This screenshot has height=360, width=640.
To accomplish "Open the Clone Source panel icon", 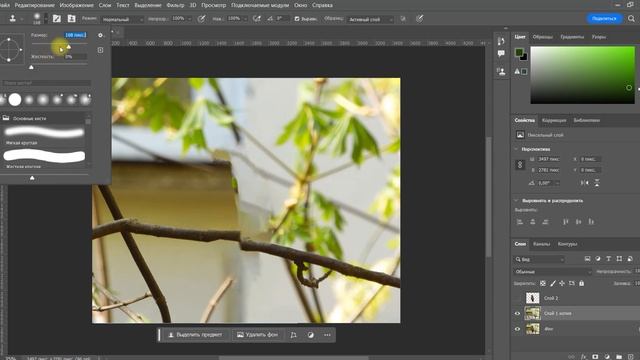I will [71, 19].
